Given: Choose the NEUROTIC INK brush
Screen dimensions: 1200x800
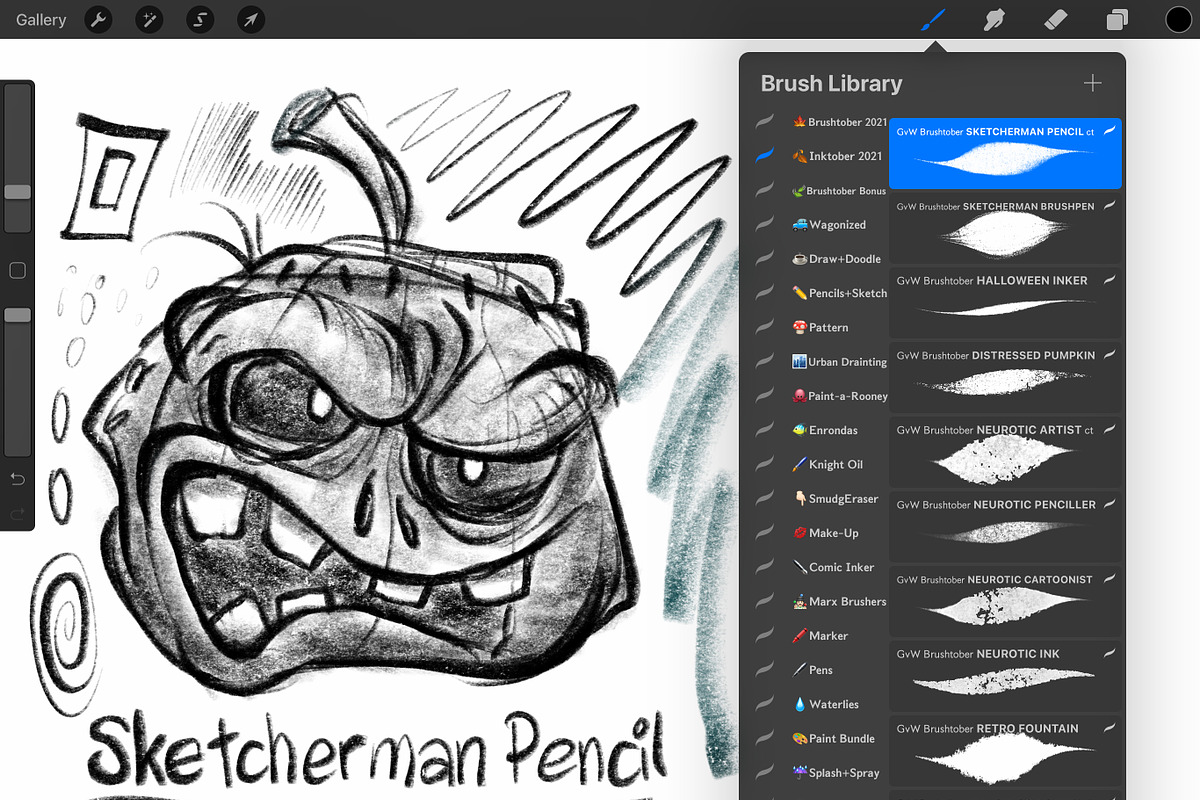Looking at the screenshot, I should click(x=1005, y=676).
